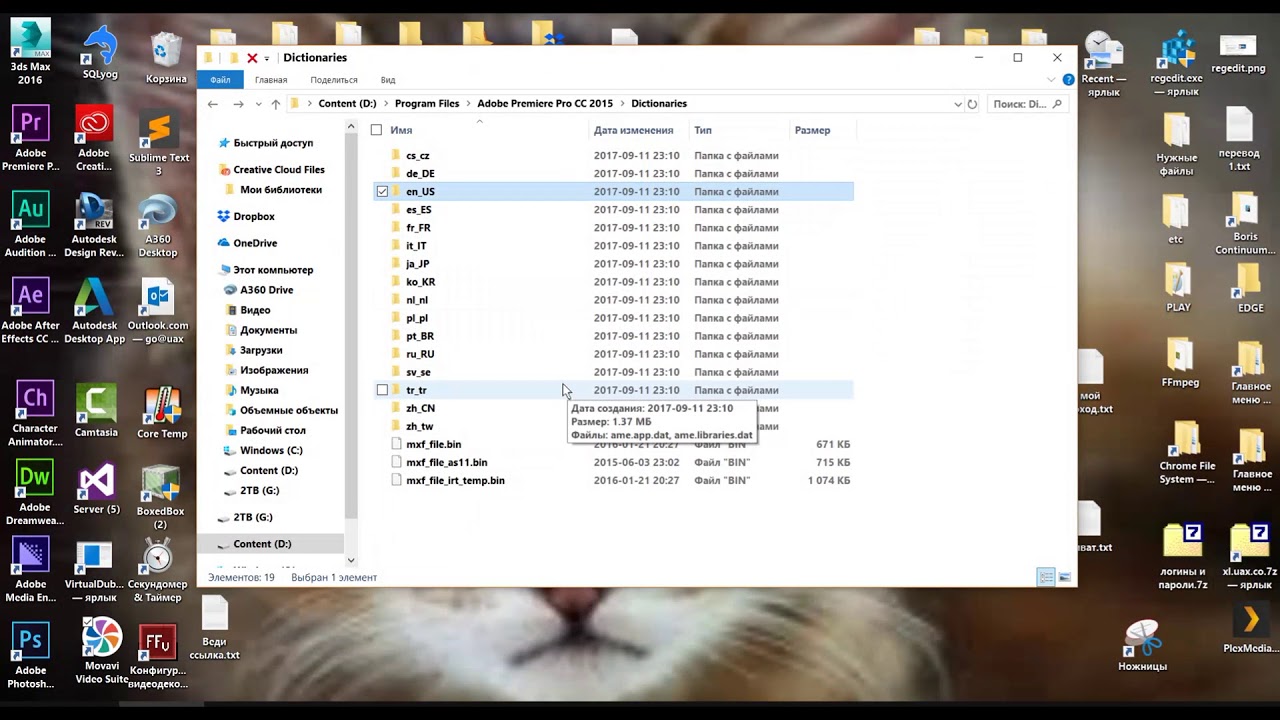Viewport: 1280px width, 720px height.
Task: Launch Adobe After Effects CC icon
Action: (30, 310)
